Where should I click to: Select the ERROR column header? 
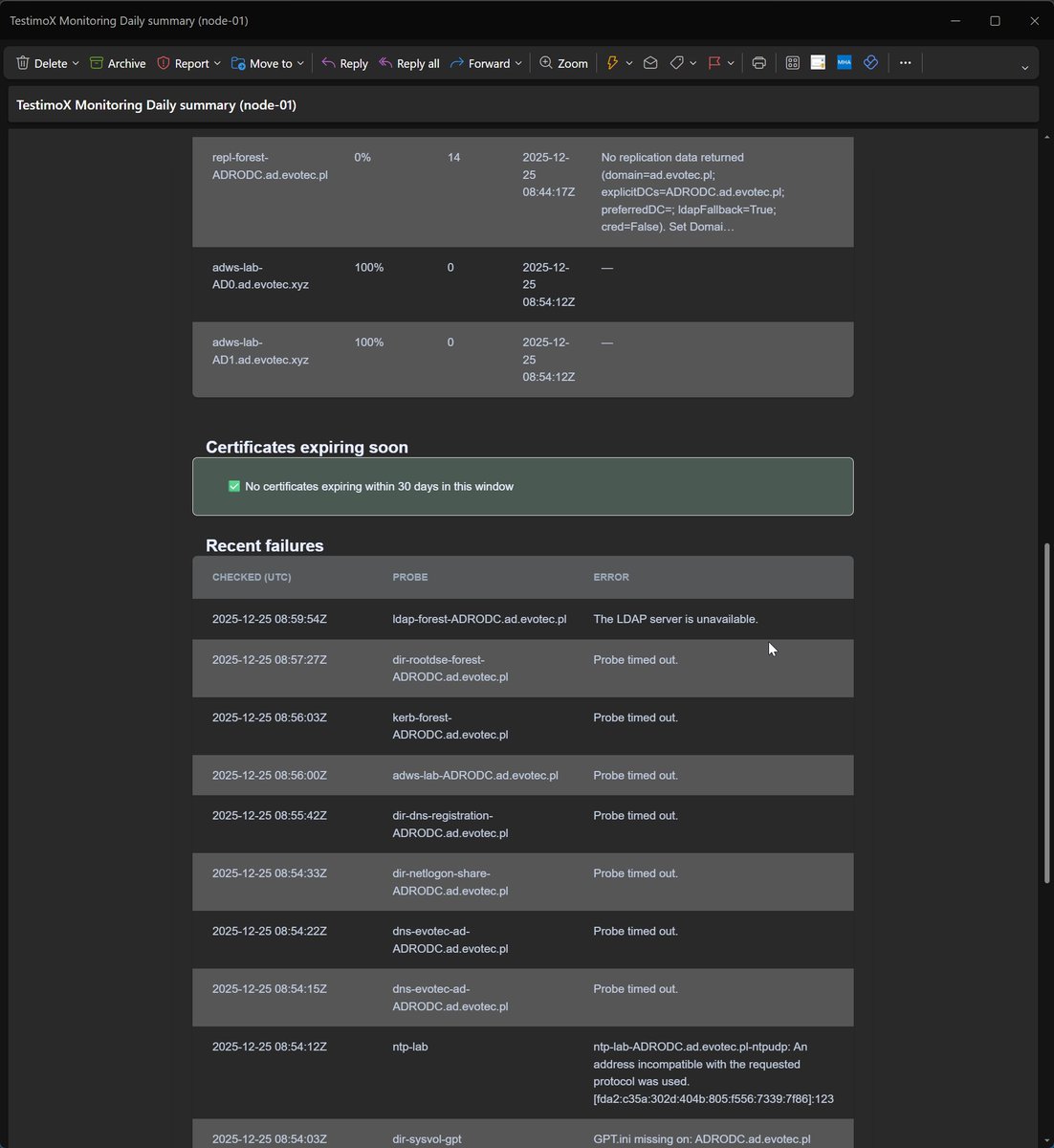611,577
